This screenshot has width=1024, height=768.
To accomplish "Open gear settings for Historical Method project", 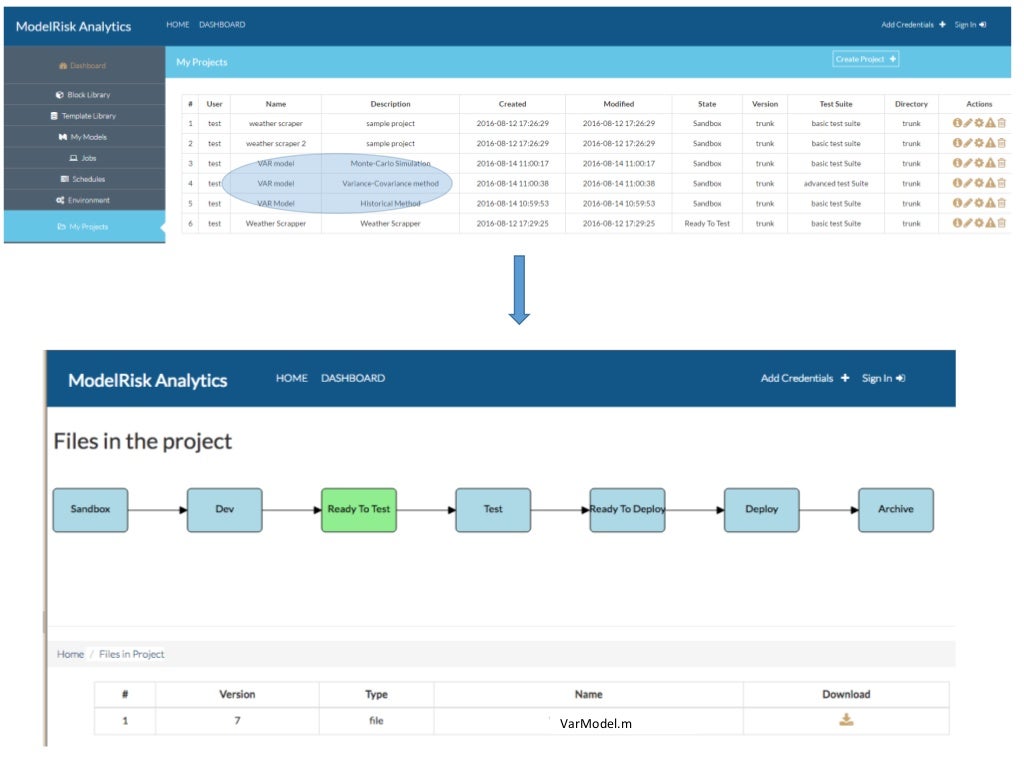I will (x=979, y=203).
